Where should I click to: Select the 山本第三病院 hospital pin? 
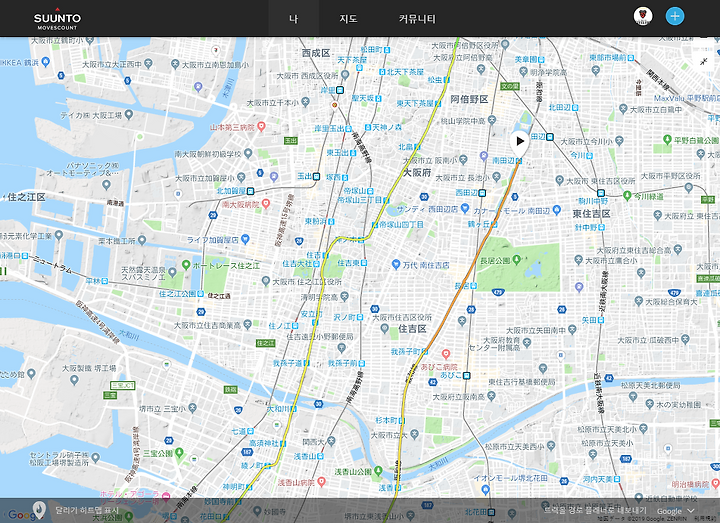(261, 126)
